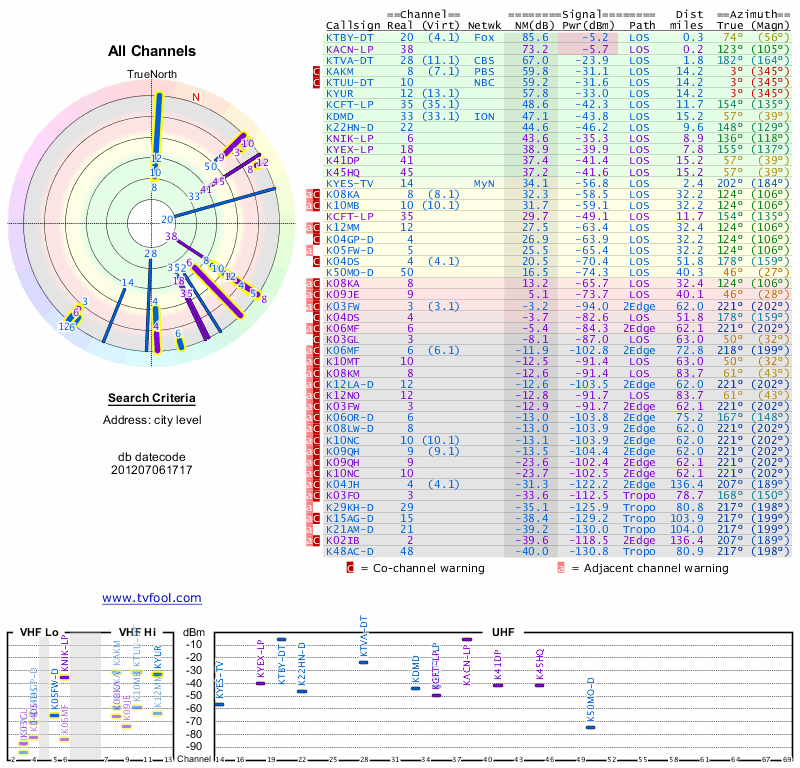Select the K22HN-D callsign in the table
The image size is (800, 768).
350,127
